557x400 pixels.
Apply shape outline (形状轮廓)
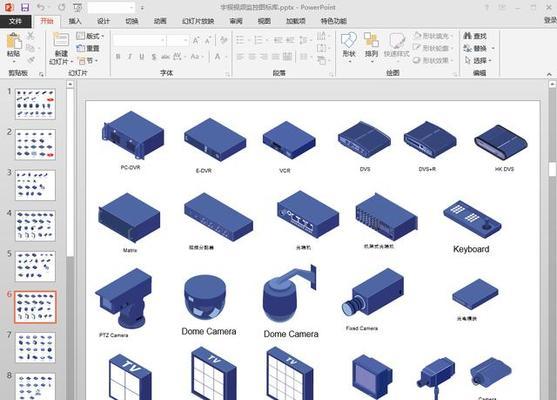click(x=433, y=48)
